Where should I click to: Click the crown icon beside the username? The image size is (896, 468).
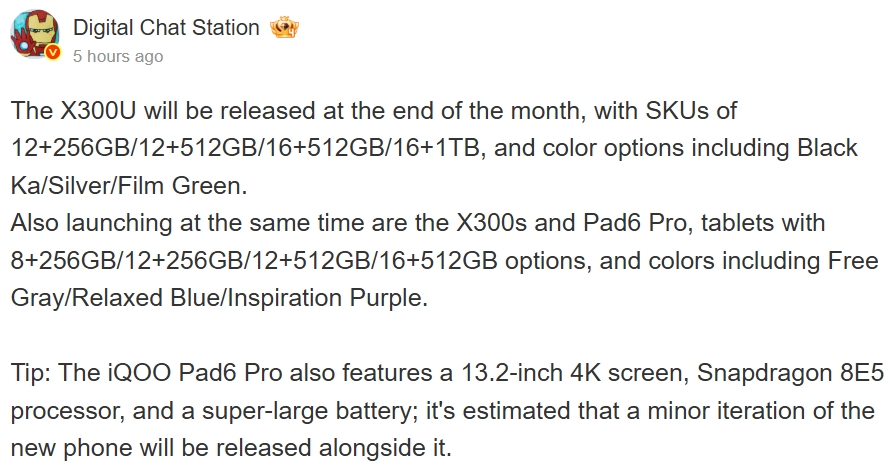pyautogui.click(x=285, y=27)
